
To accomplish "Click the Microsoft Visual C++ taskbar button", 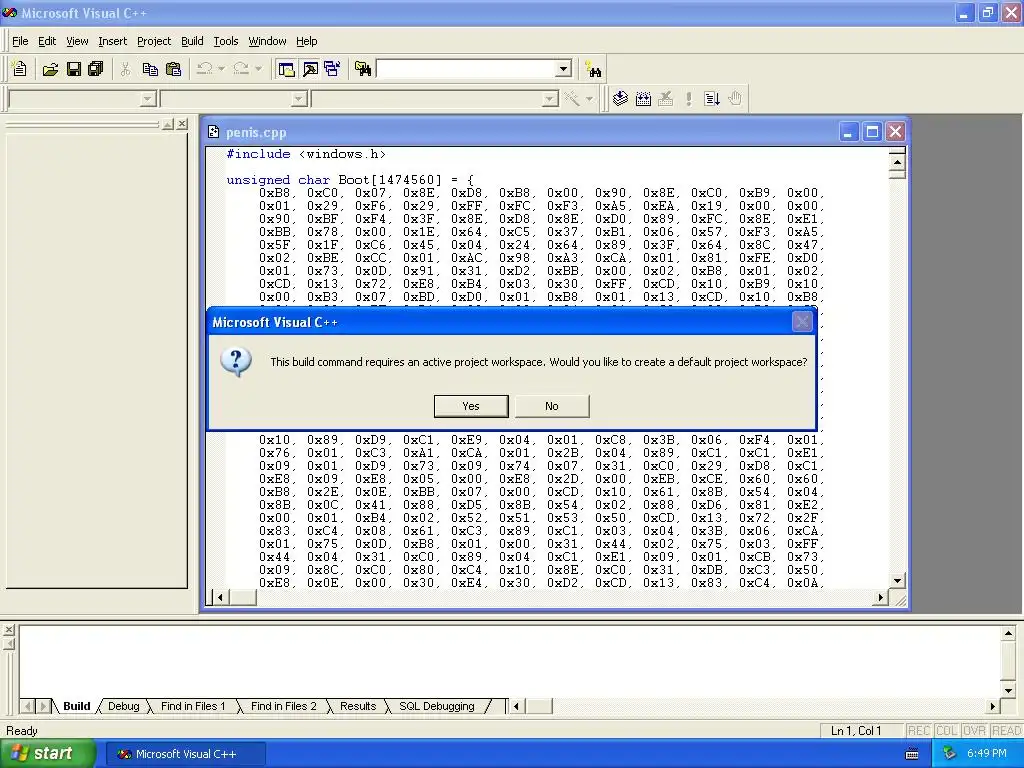I will tap(185, 754).
